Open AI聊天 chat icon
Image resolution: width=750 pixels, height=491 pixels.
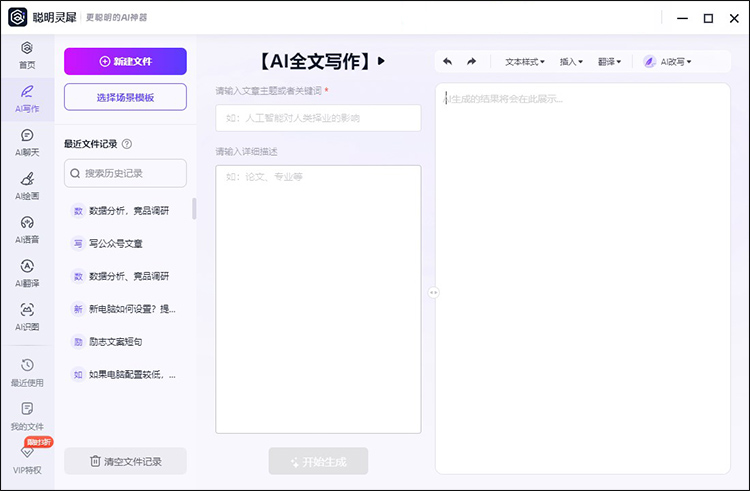tap(27, 135)
